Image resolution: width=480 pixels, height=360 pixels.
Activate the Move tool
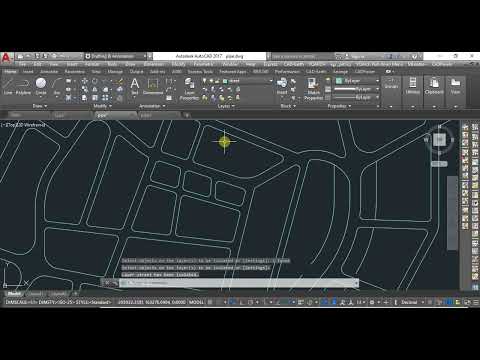[85, 81]
